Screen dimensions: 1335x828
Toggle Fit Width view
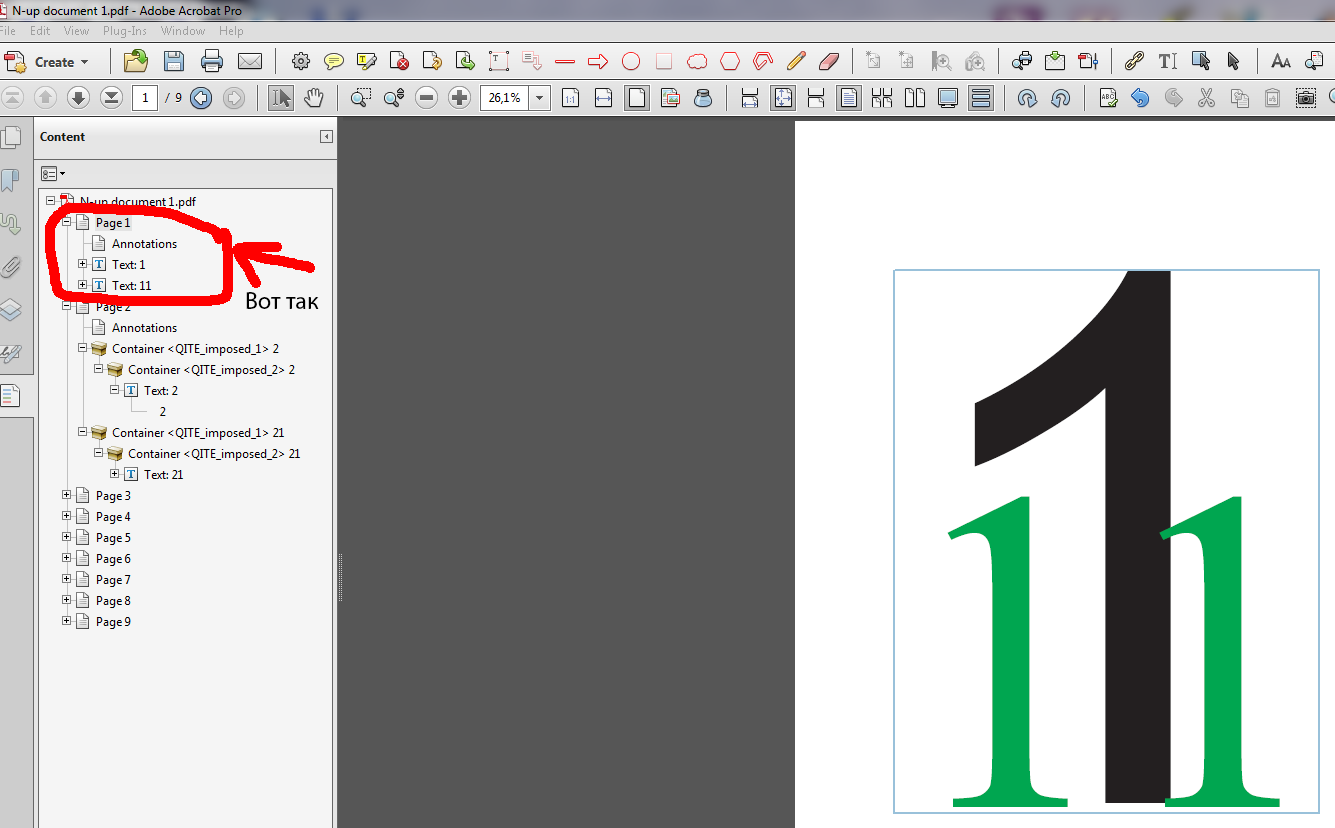(603, 98)
